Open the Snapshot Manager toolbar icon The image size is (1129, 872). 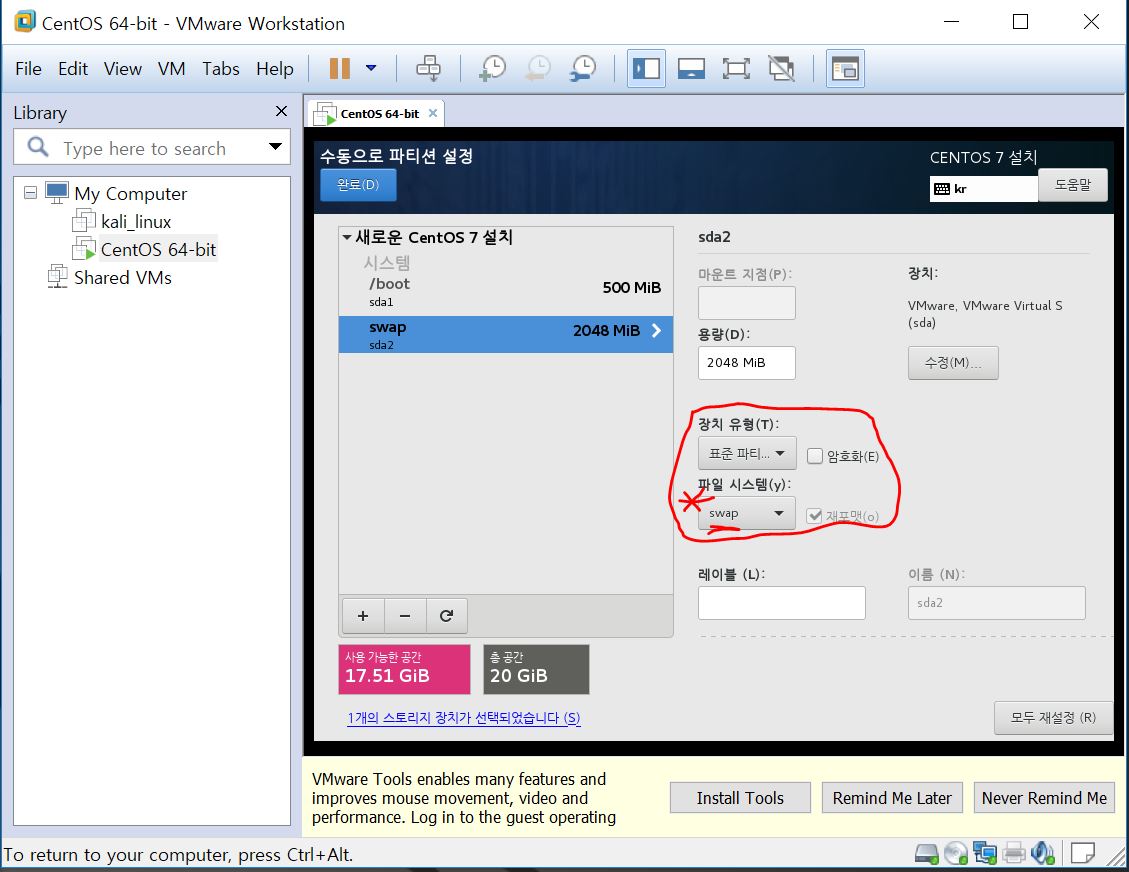583,68
